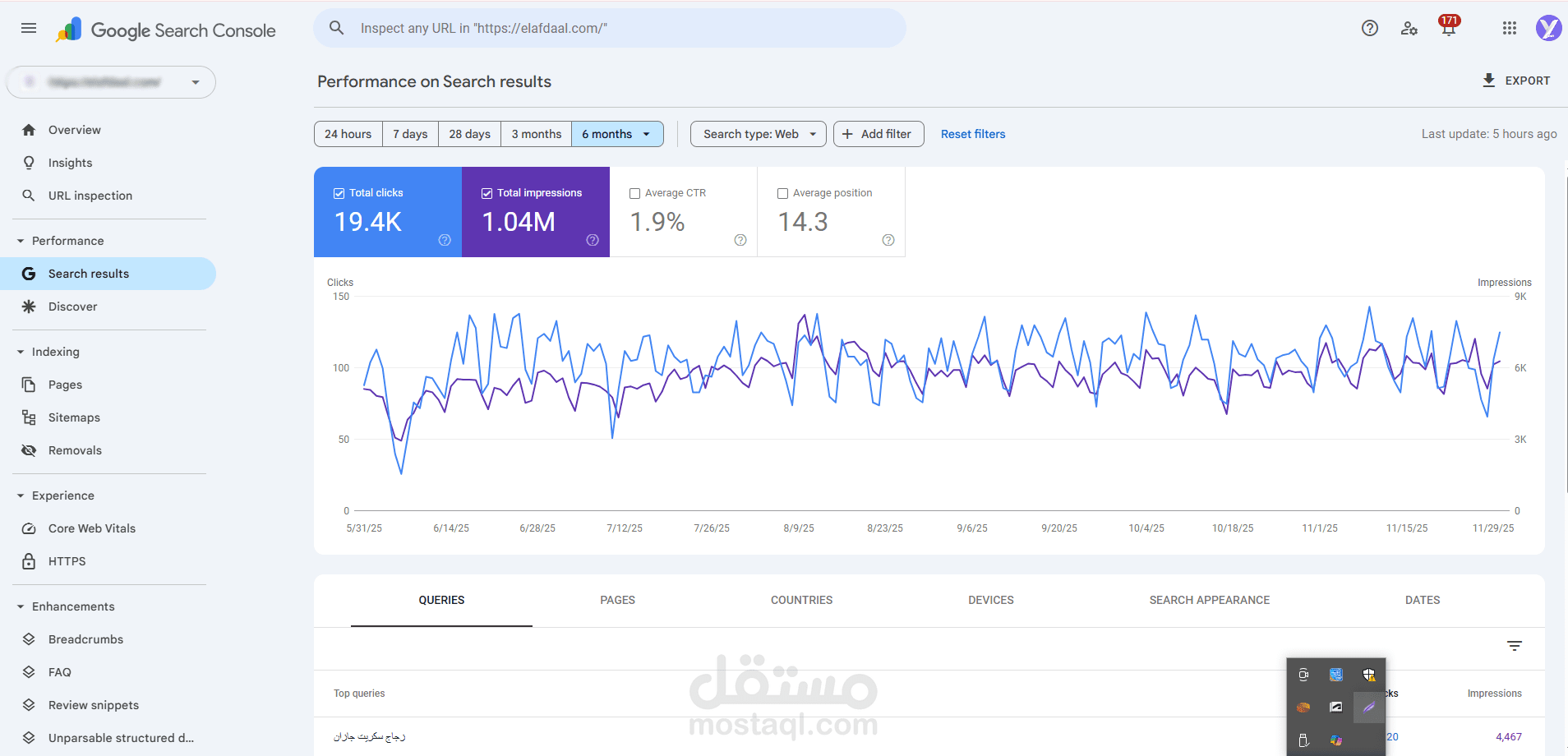
Task: Click the 4,467 impressions value
Action: [1508, 737]
